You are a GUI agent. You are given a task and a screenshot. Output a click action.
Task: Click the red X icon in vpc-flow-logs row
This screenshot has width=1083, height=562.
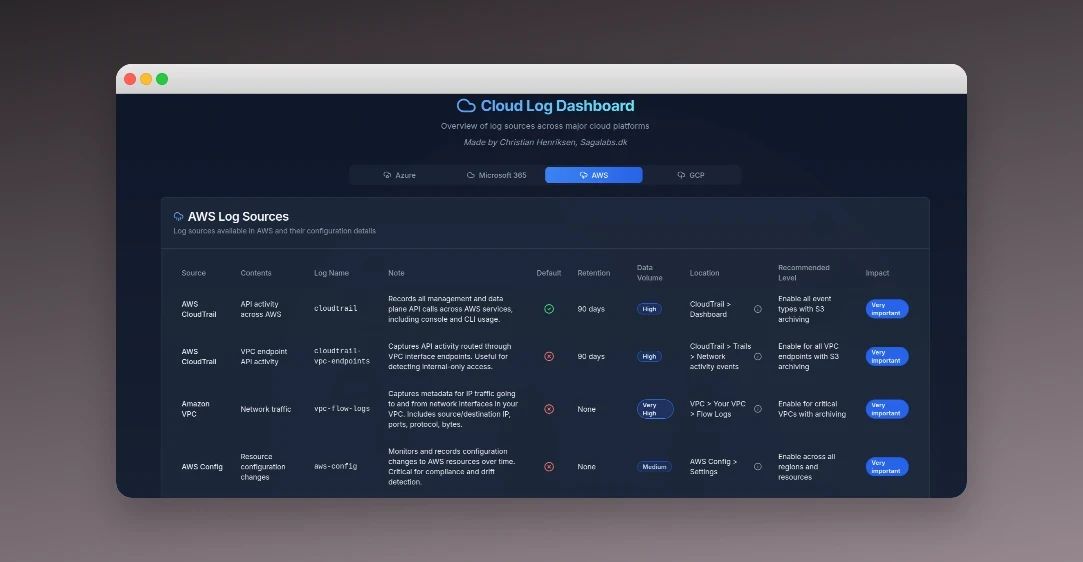(x=549, y=409)
